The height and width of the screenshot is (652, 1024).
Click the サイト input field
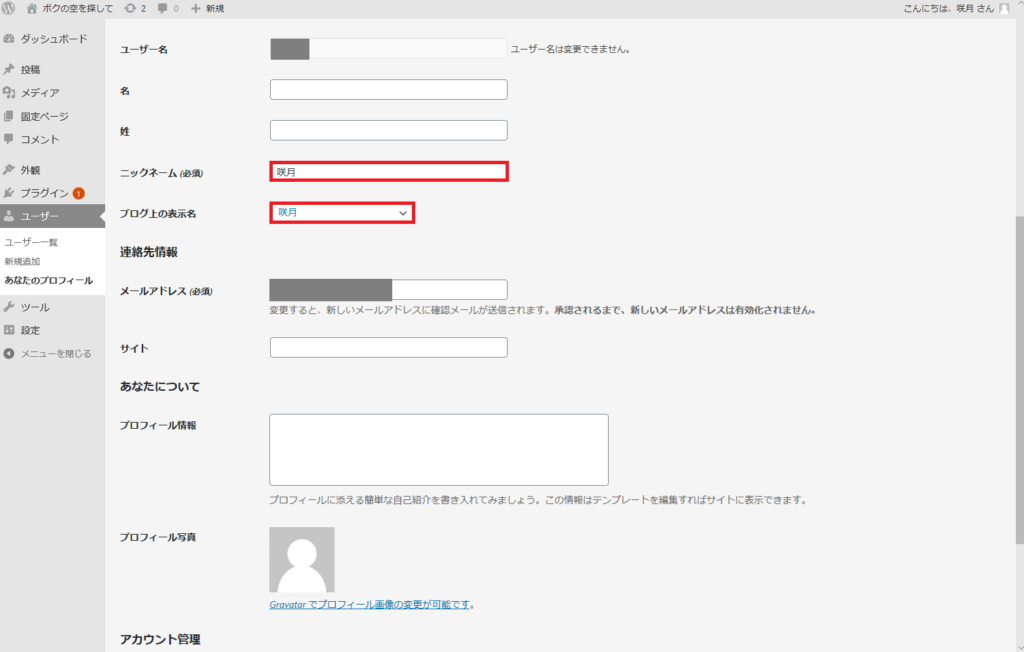389,348
